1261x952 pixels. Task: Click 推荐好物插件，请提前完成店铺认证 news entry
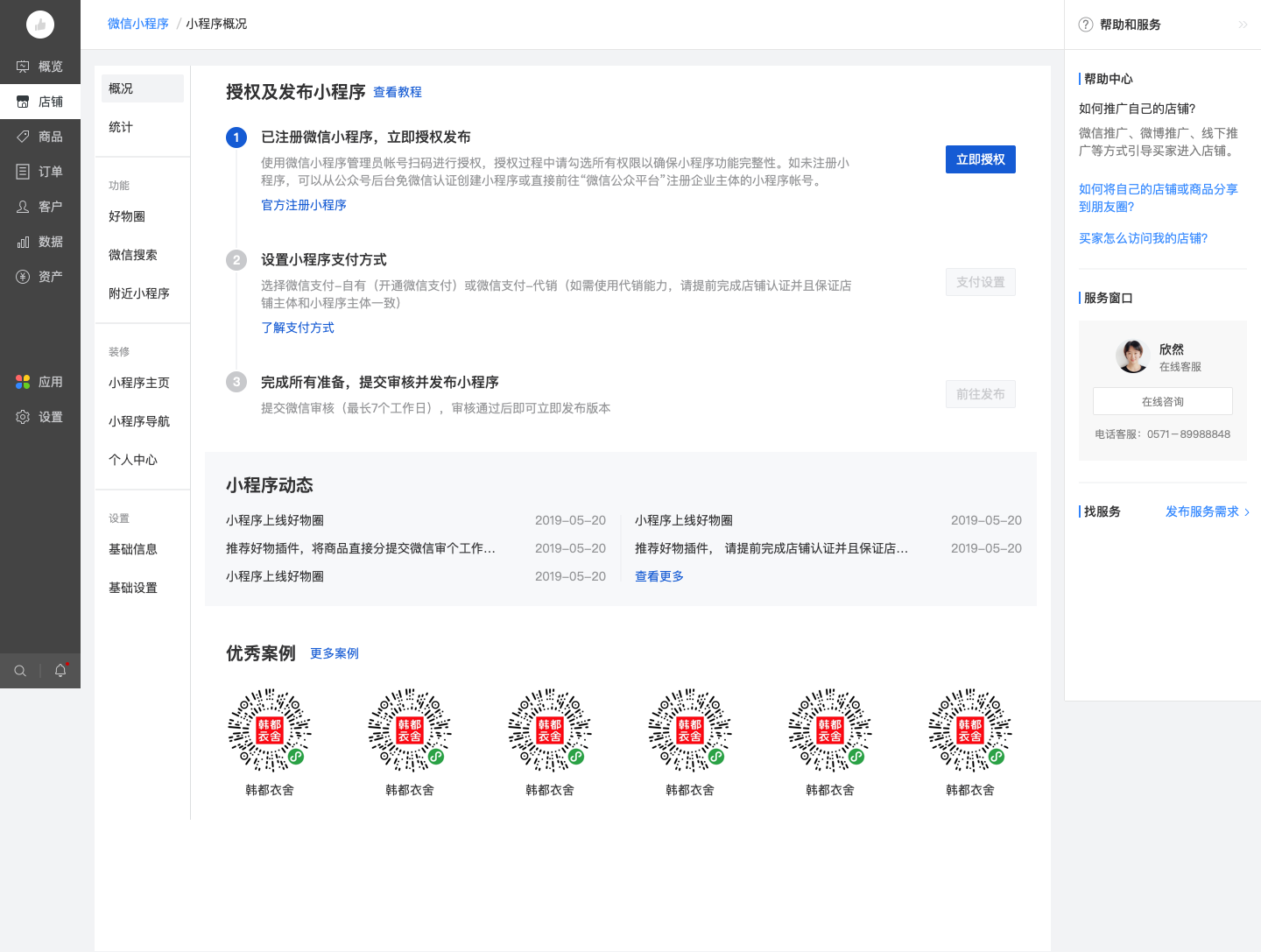tap(771, 548)
